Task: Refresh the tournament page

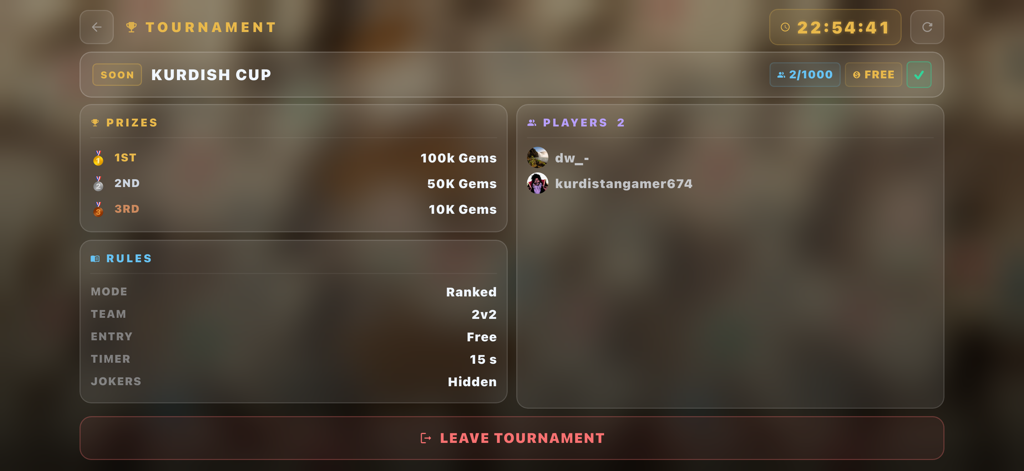Action: [927, 27]
